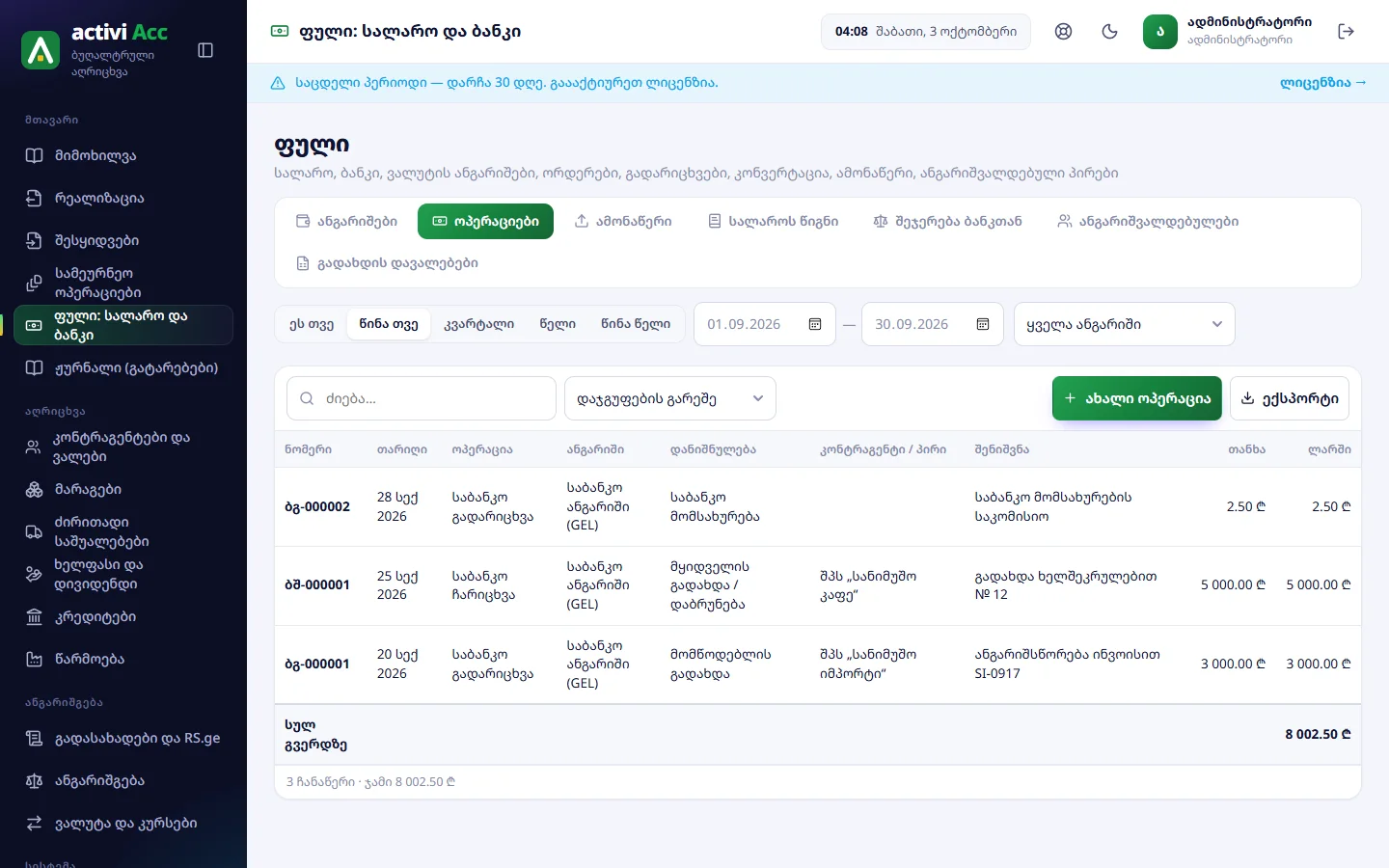
Task: Open კონტრაგენტები და ვალები in sidebar
Action: 123,447
